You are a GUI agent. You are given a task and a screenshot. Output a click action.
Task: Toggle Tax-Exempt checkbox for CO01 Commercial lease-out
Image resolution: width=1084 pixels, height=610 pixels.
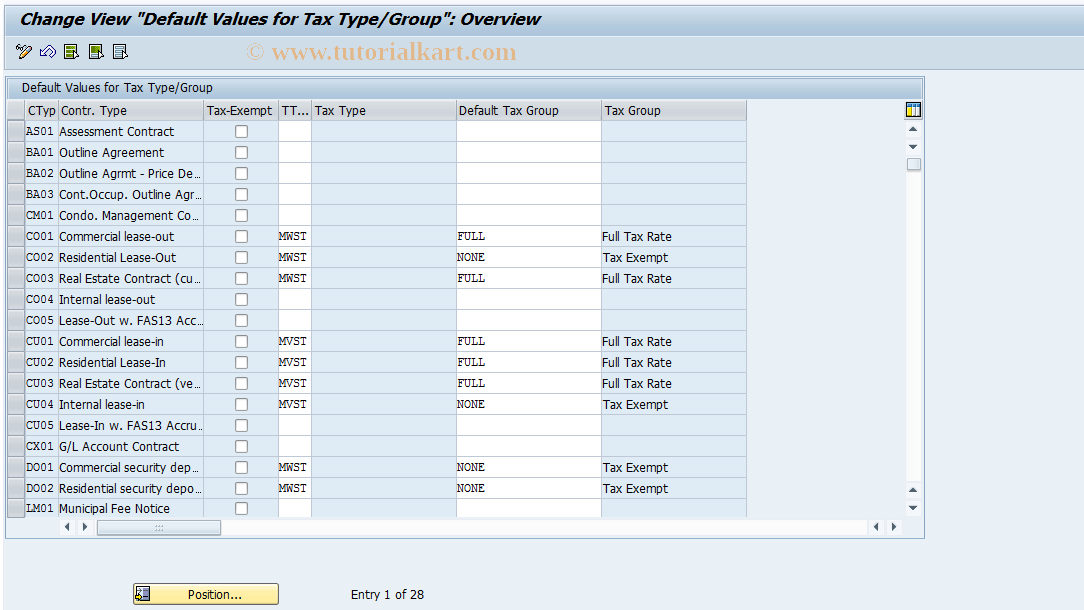point(241,237)
